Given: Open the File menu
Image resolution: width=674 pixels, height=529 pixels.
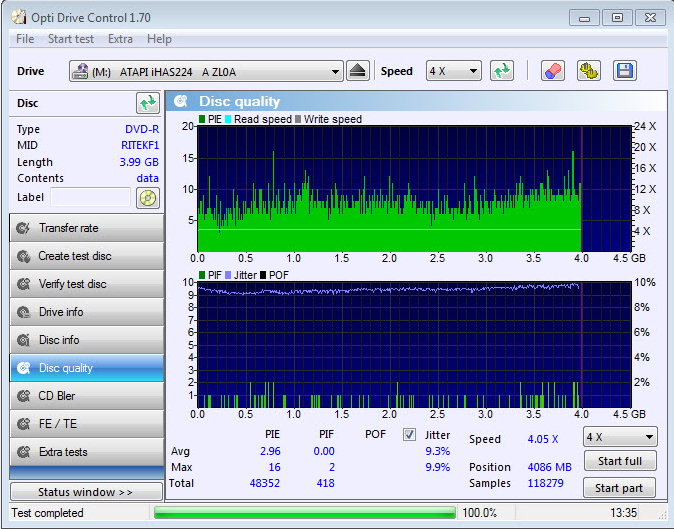Looking at the screenshot, I should (x=25, y=39).
